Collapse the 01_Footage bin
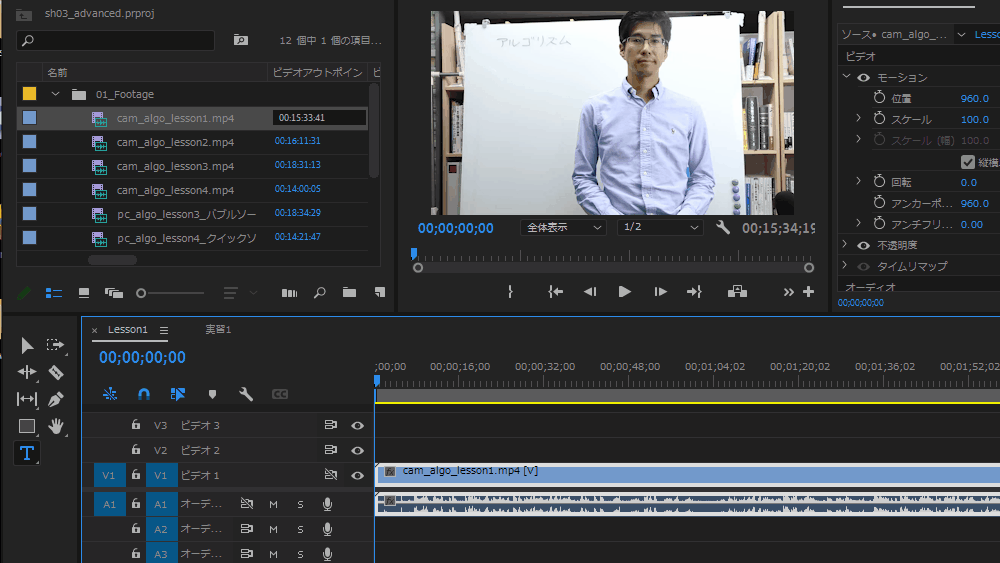 (x=55, y=94)
